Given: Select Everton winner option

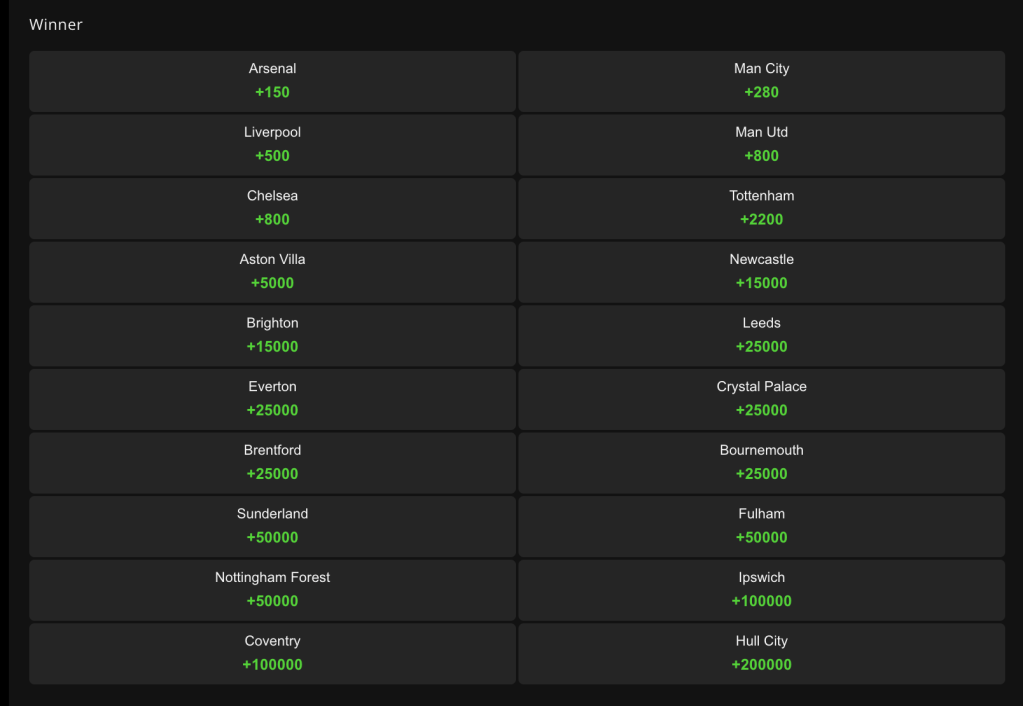Looking at the screenshot, I should pos(272,399).
